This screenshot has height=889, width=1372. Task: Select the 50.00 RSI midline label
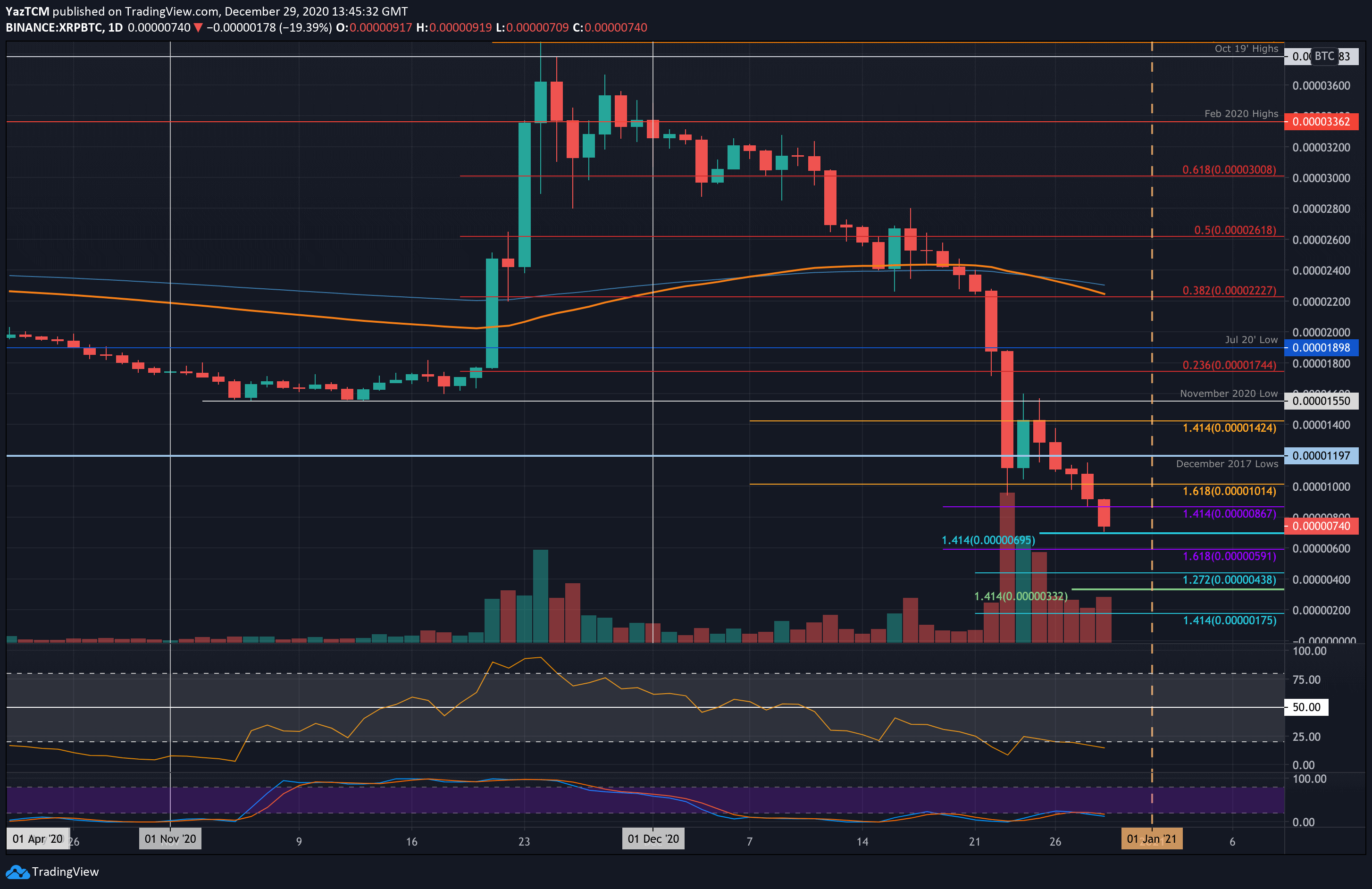[x=1305, y=707]
